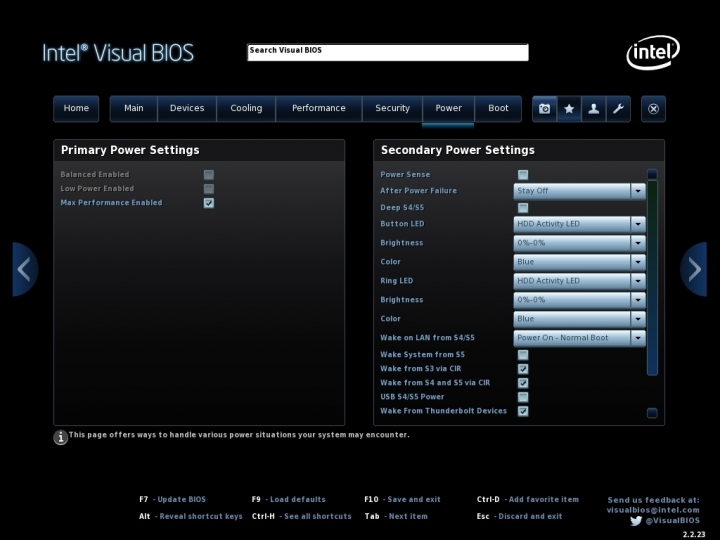Click the Home button
The height and width of the screenshot is (540, 720).
[x=76, y=109]
